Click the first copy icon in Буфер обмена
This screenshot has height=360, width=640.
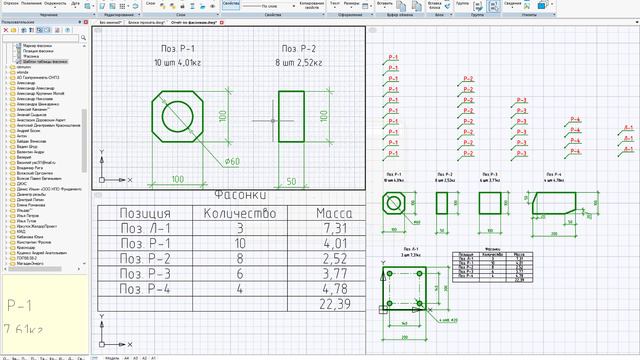coord(401,6)
